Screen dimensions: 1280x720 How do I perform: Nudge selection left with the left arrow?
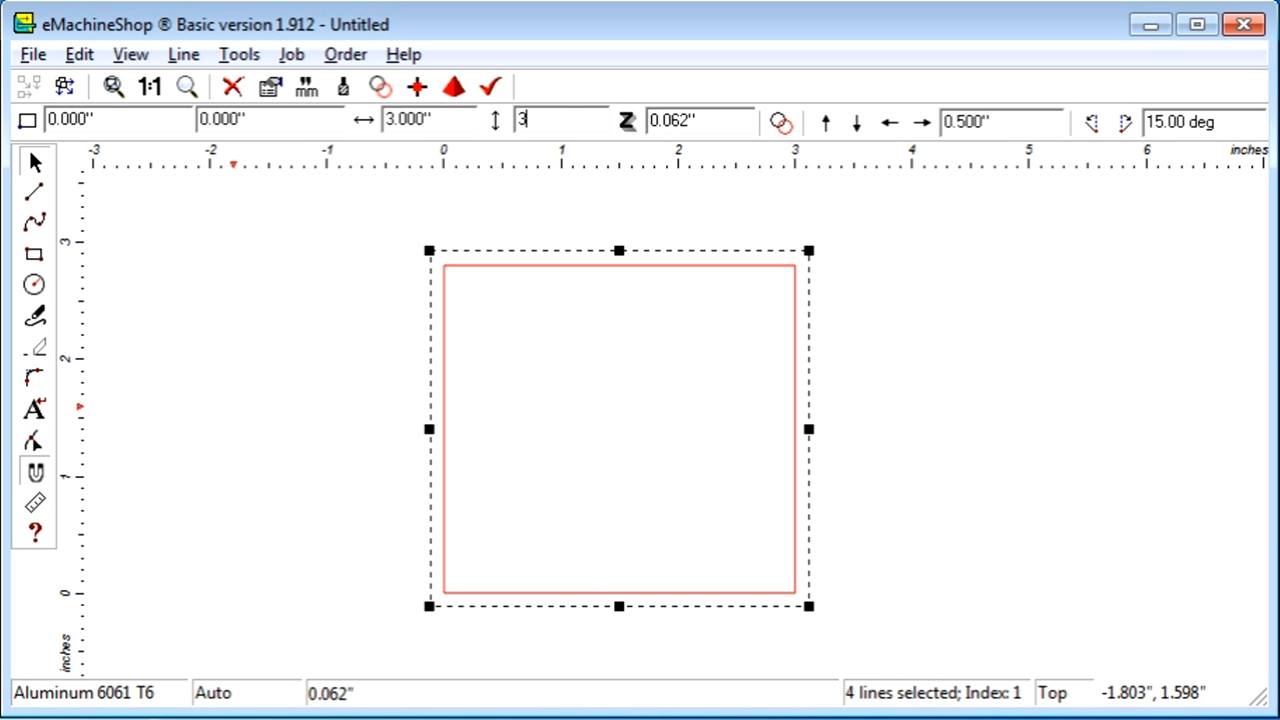tap(889, 123)
